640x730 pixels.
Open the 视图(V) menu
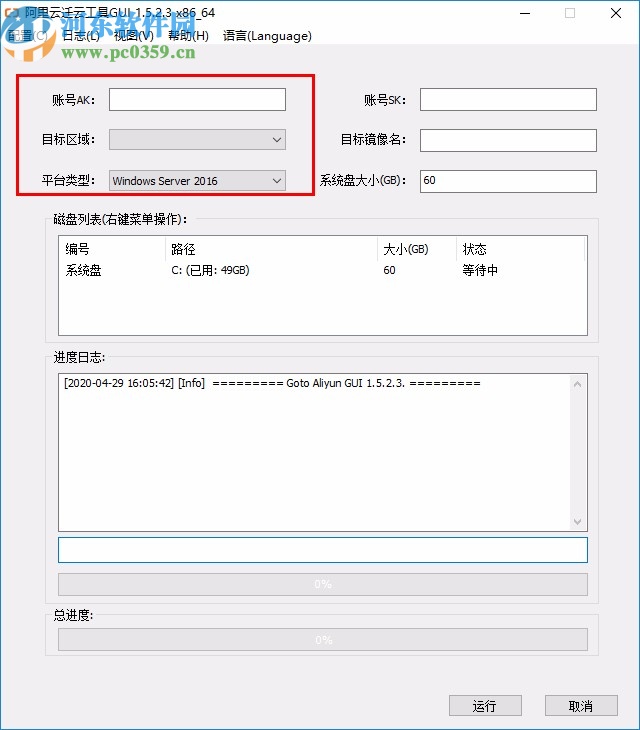(x=134, y=36)
